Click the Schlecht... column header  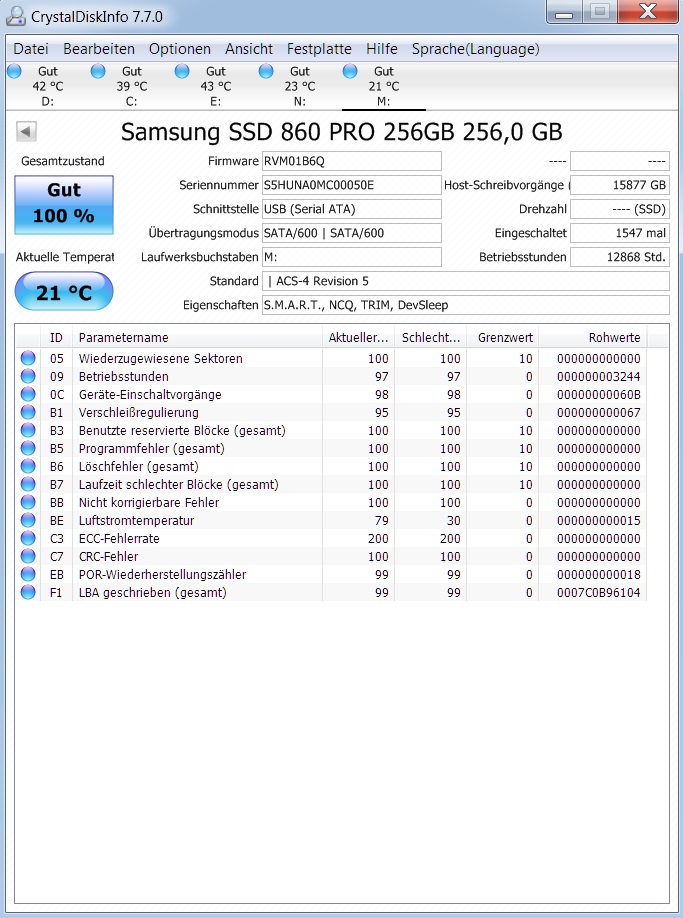[431, 337]
